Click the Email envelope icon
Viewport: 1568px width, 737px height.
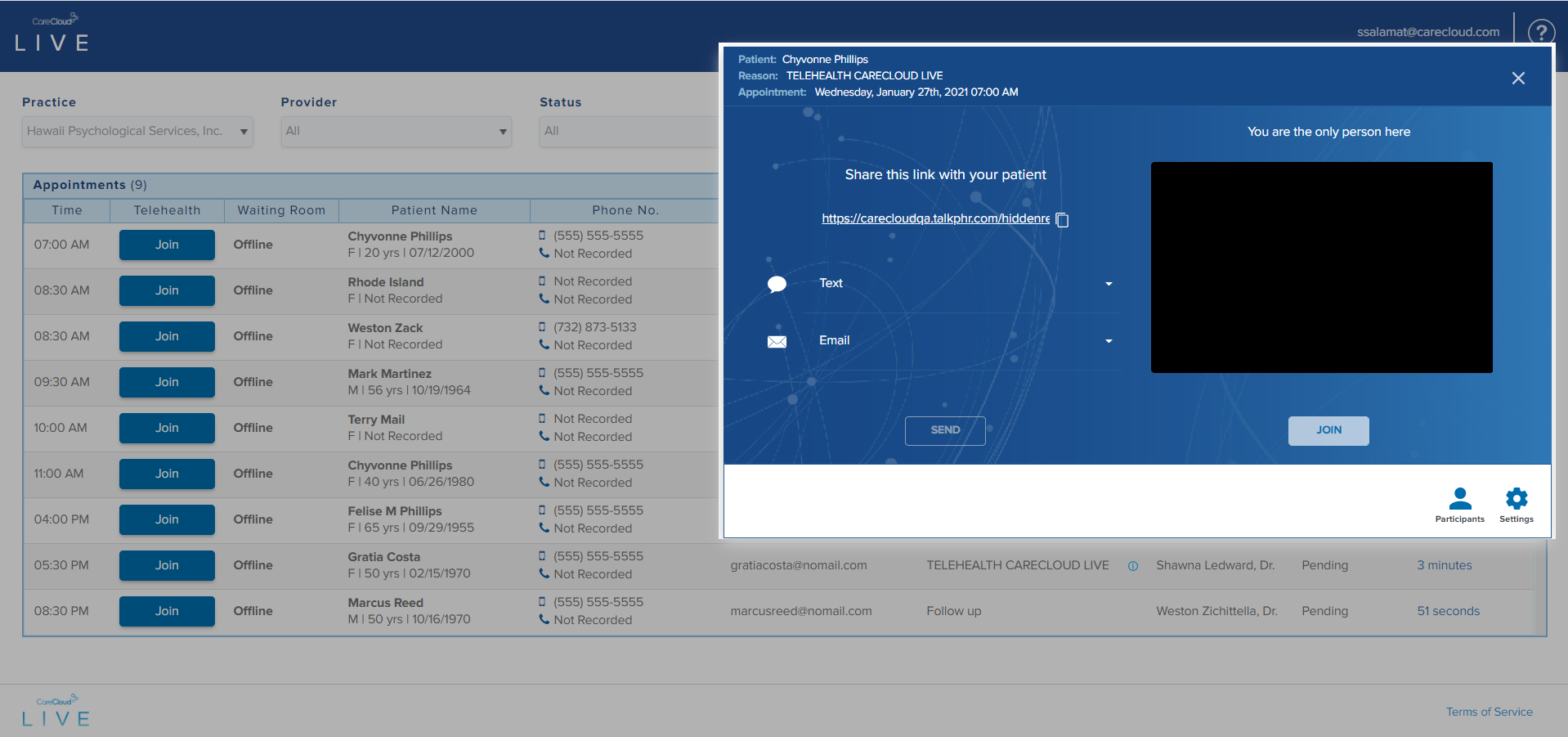(x=777, y=341)
